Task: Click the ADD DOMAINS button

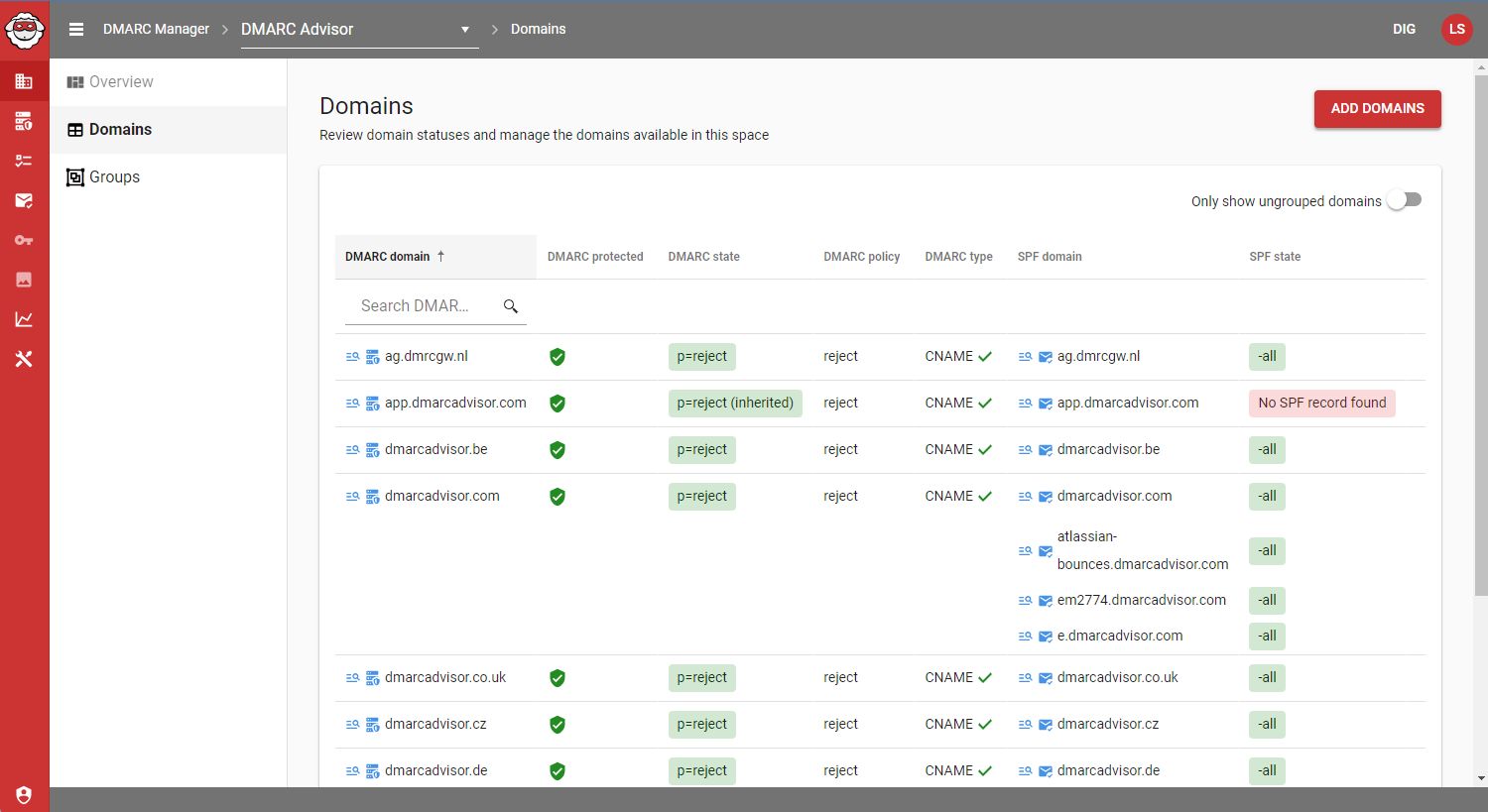Action: [x=1378, y=108]
